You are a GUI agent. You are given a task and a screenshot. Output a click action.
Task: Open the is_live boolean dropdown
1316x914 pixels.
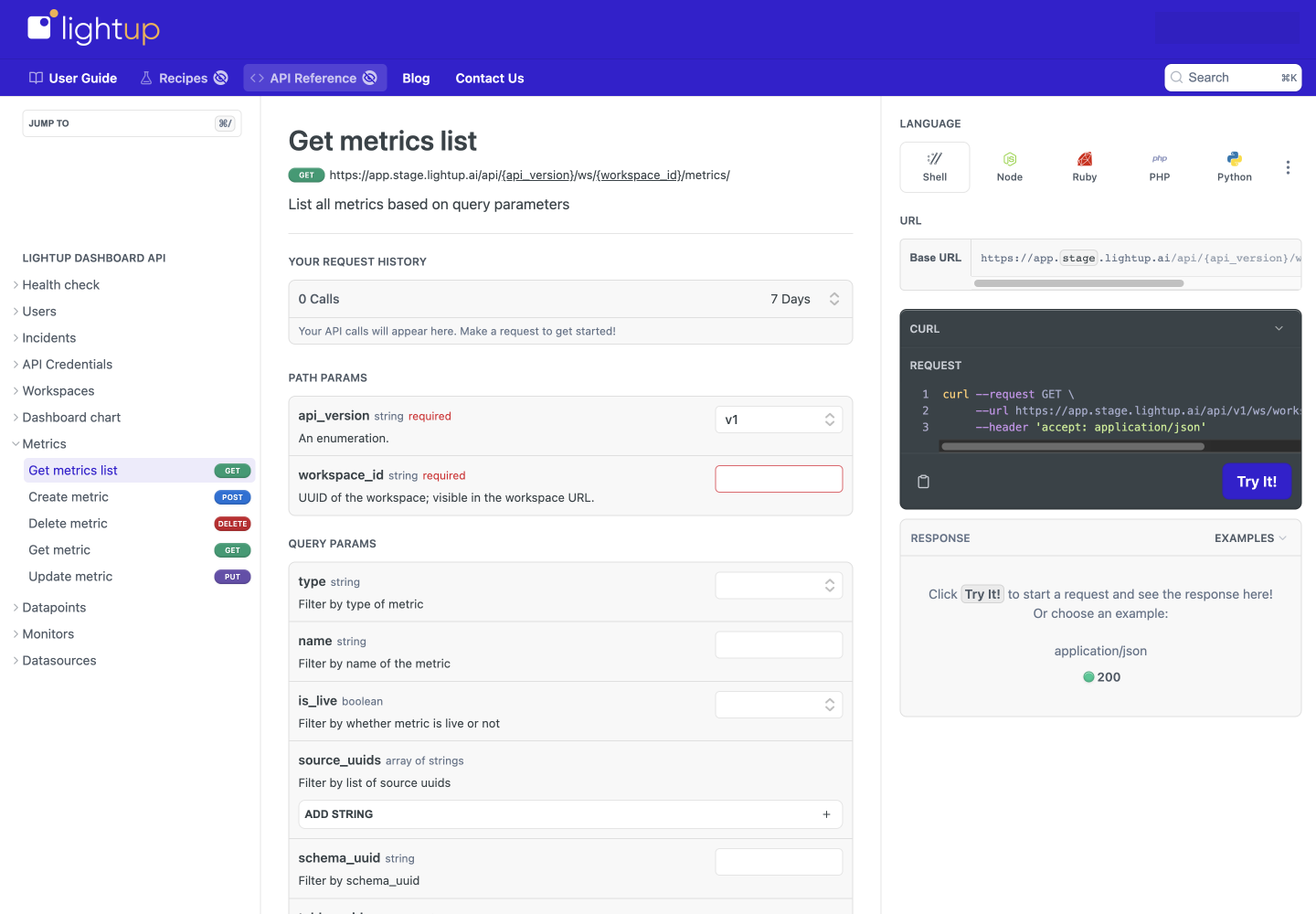(779, 705)
